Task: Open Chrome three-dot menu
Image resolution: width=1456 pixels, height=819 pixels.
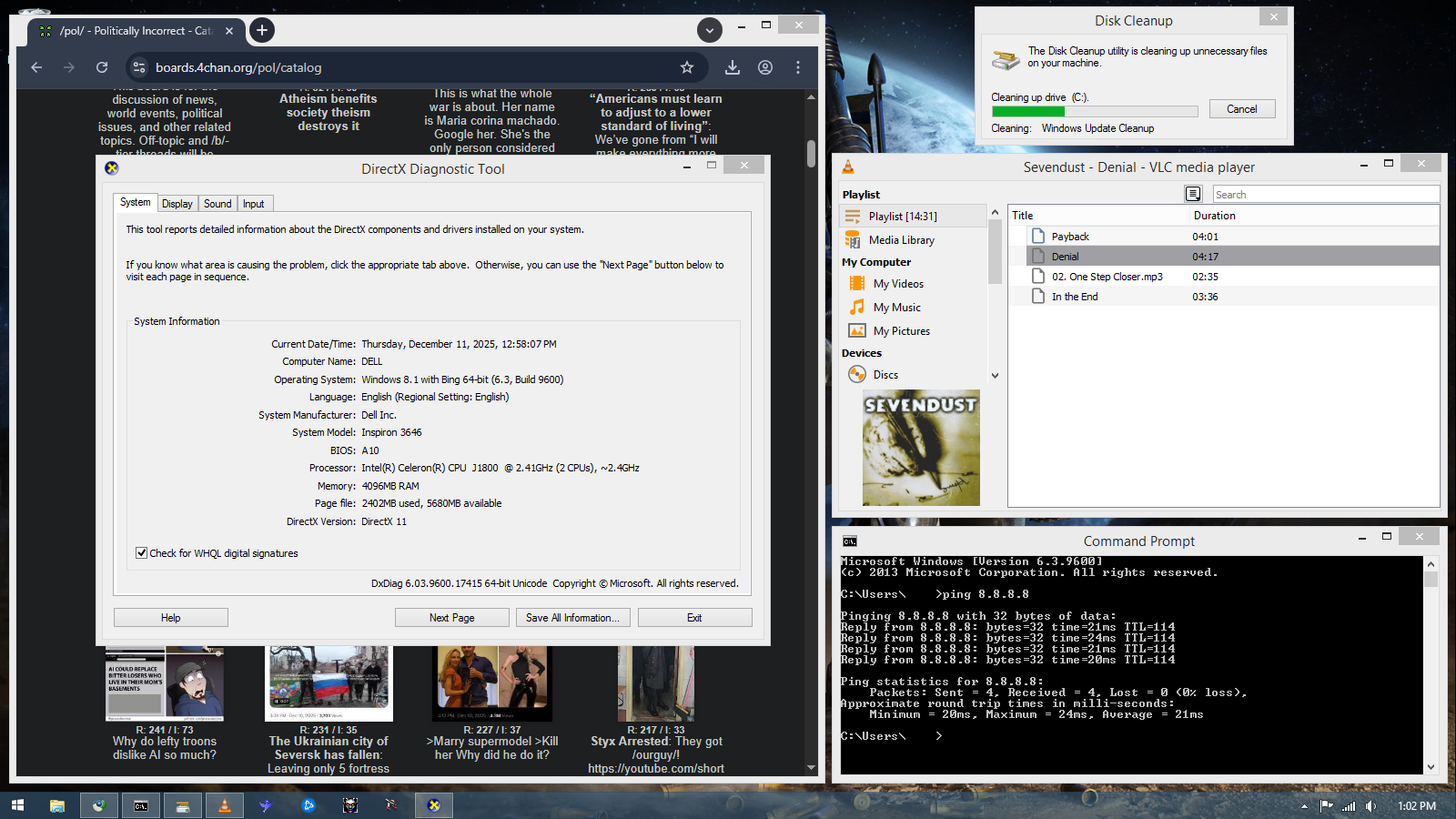Action: (798, 67)
